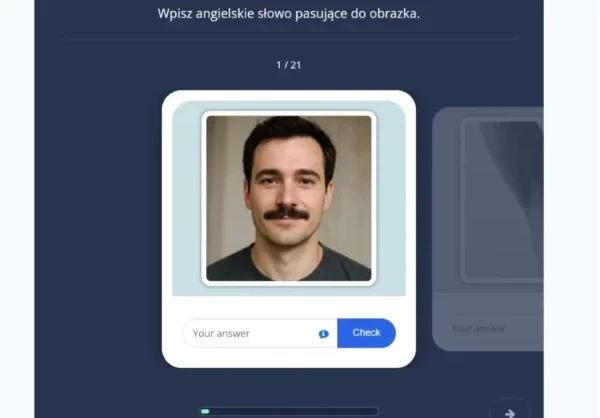
Task: Click the instruction 'Wpisz angielskie słowo pasujące do obrazka.'
Action: click(289, 14)
